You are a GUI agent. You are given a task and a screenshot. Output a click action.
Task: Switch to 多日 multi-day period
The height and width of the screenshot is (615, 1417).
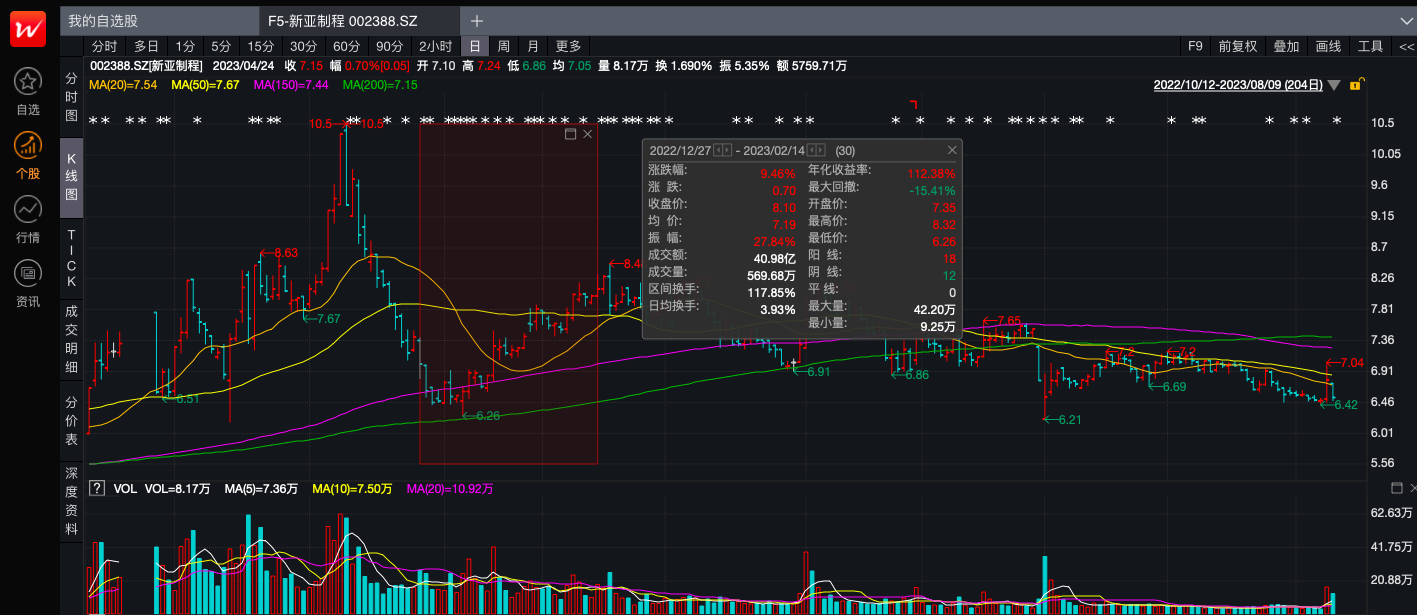pyautogui.click(x=146, y=47)
